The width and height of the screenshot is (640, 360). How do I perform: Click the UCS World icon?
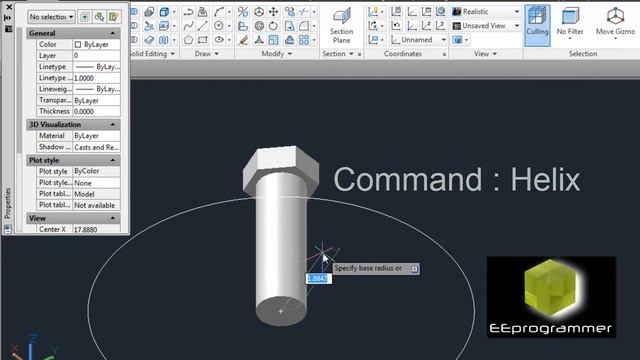tap(440, 12)
